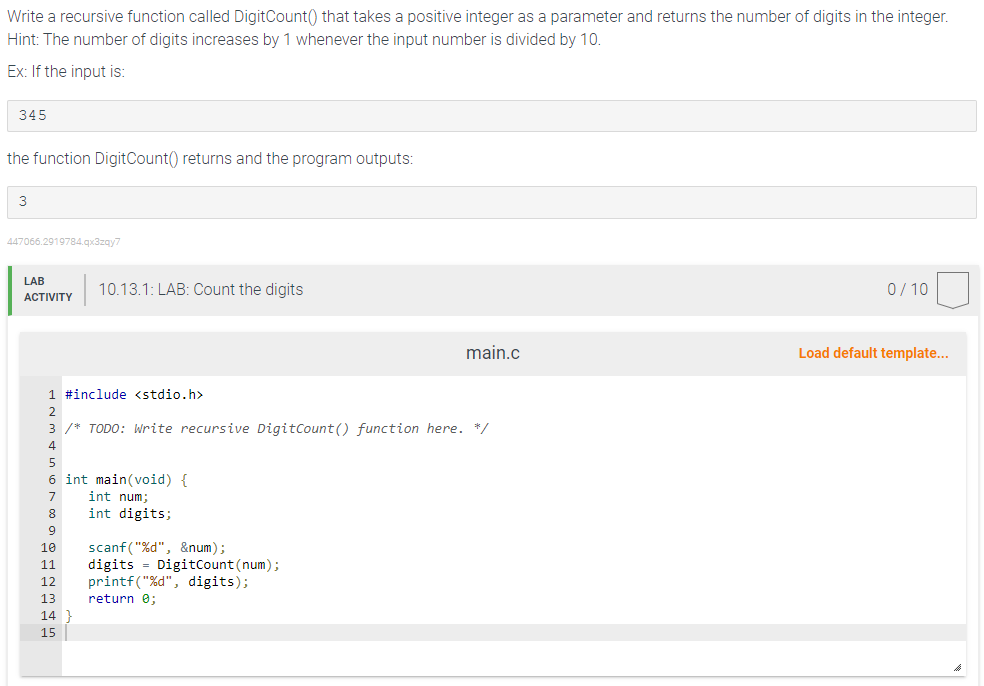
Task: Open the Load default template... link
Action: point(873,352)
